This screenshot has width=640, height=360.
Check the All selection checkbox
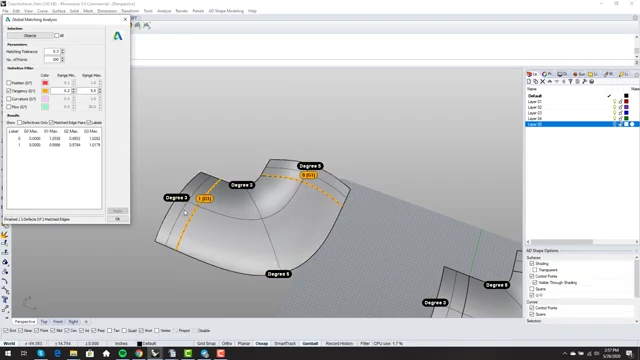[57, 36]
